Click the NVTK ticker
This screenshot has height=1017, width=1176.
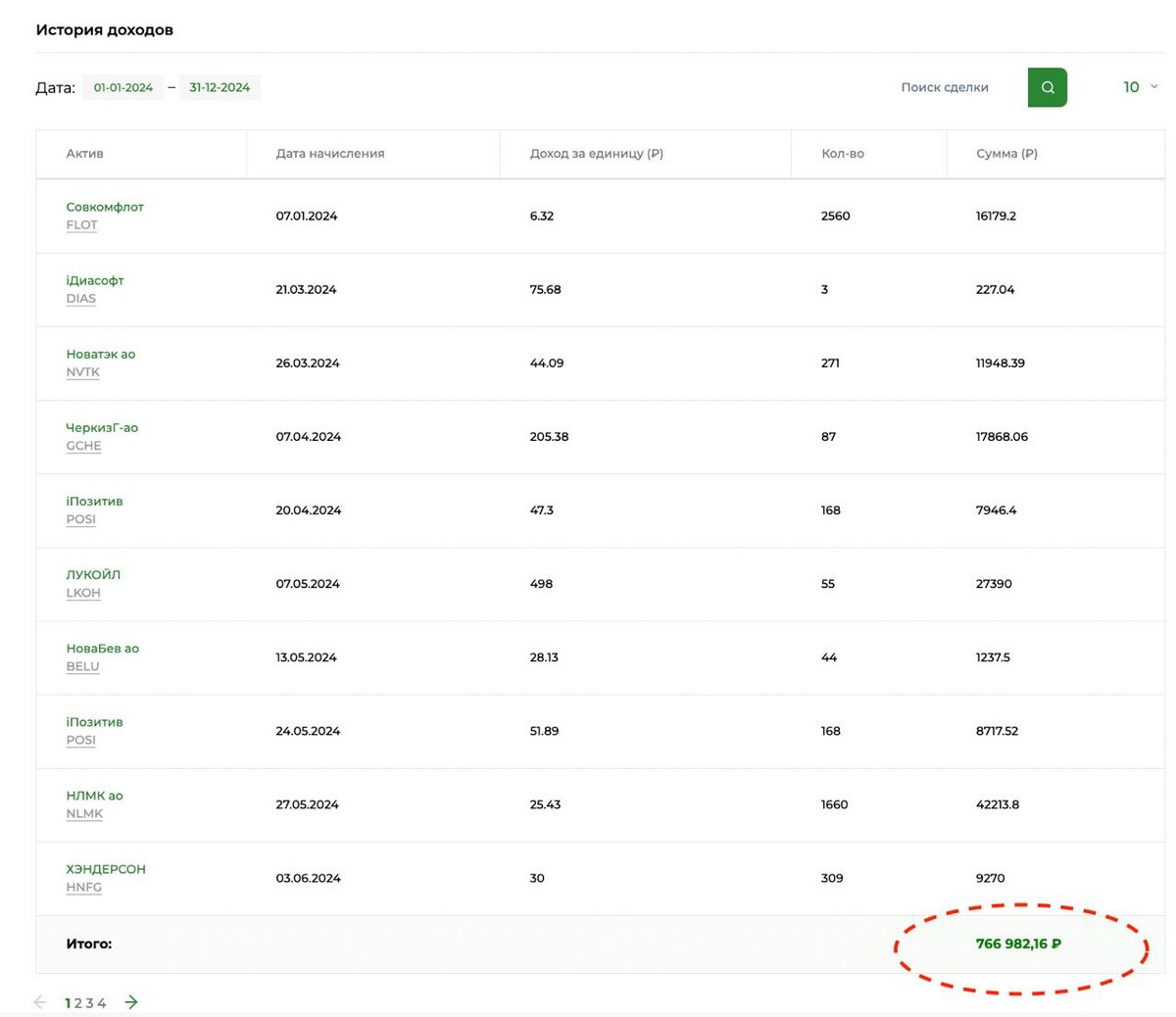pos(82,372)
